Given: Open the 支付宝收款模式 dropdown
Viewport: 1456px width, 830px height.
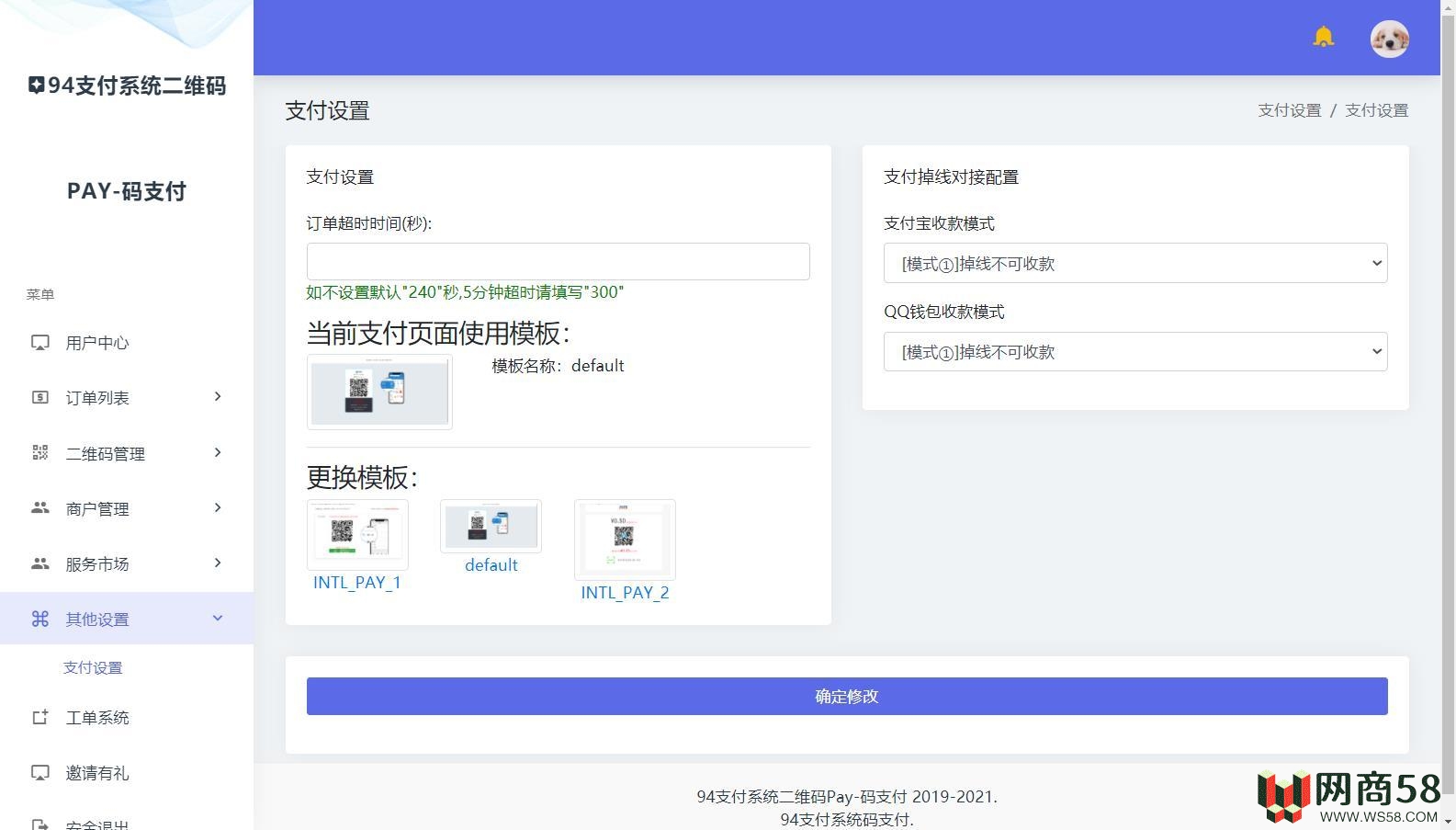Looking at the screenshot, I should pyautogui.click(x=1135, y=263).
